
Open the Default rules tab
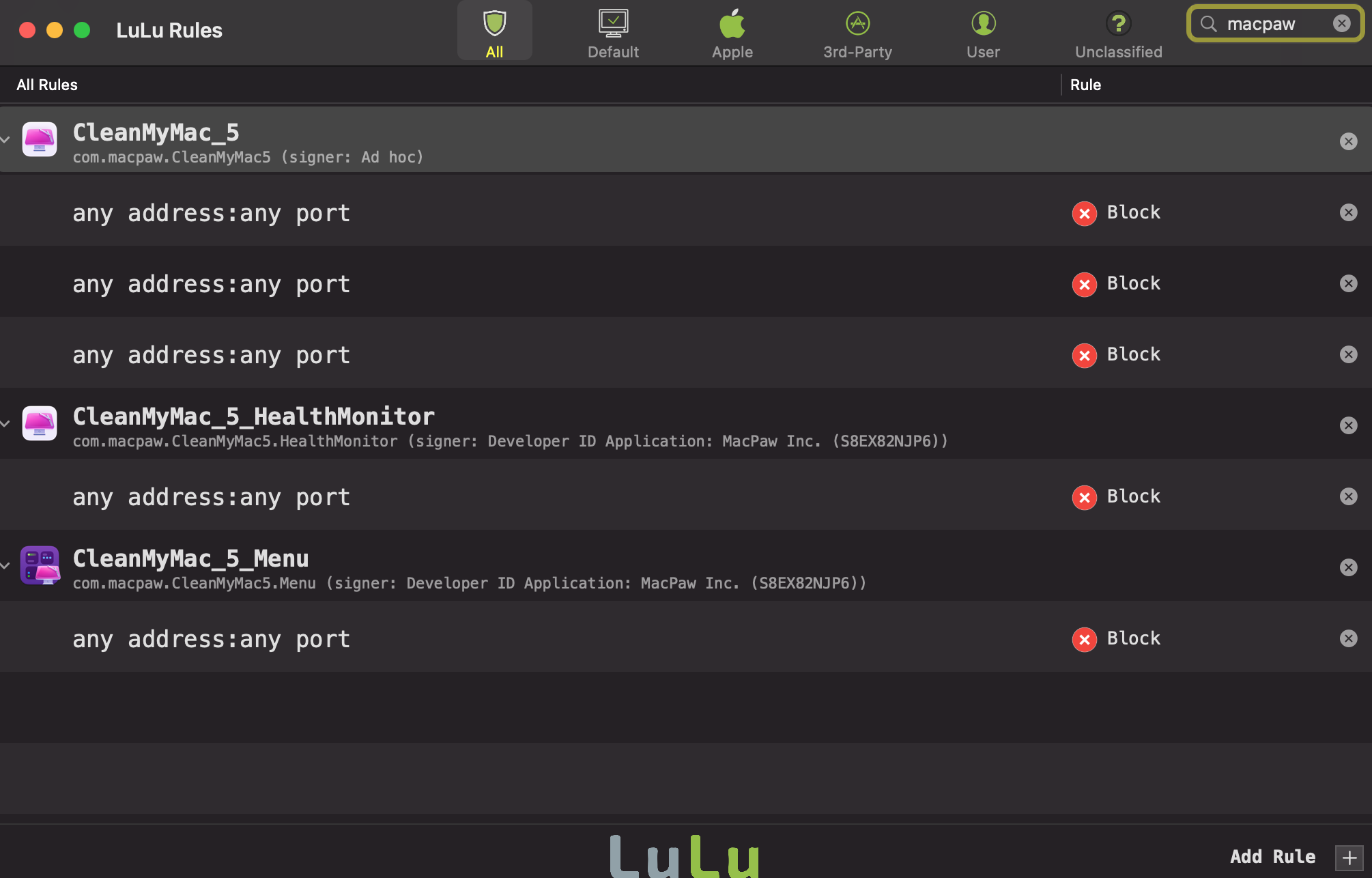click(613, 33)
